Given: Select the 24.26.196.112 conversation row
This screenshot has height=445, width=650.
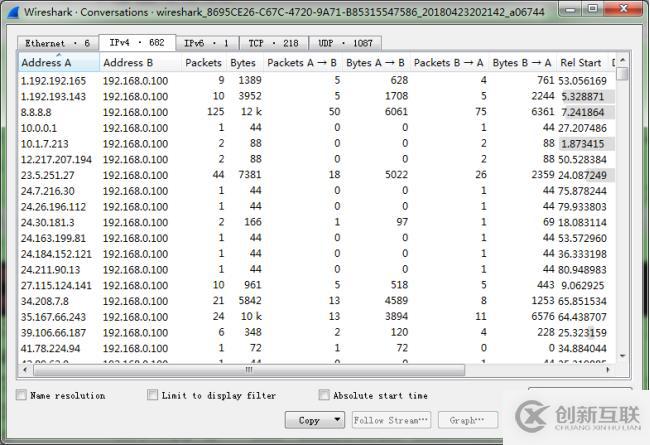Looking at the screenshot, I should pos(317,207).
